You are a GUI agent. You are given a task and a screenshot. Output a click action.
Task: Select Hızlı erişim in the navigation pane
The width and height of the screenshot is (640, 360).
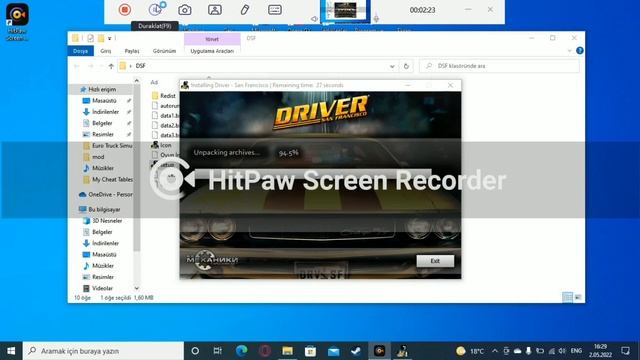tap(102, 89)
